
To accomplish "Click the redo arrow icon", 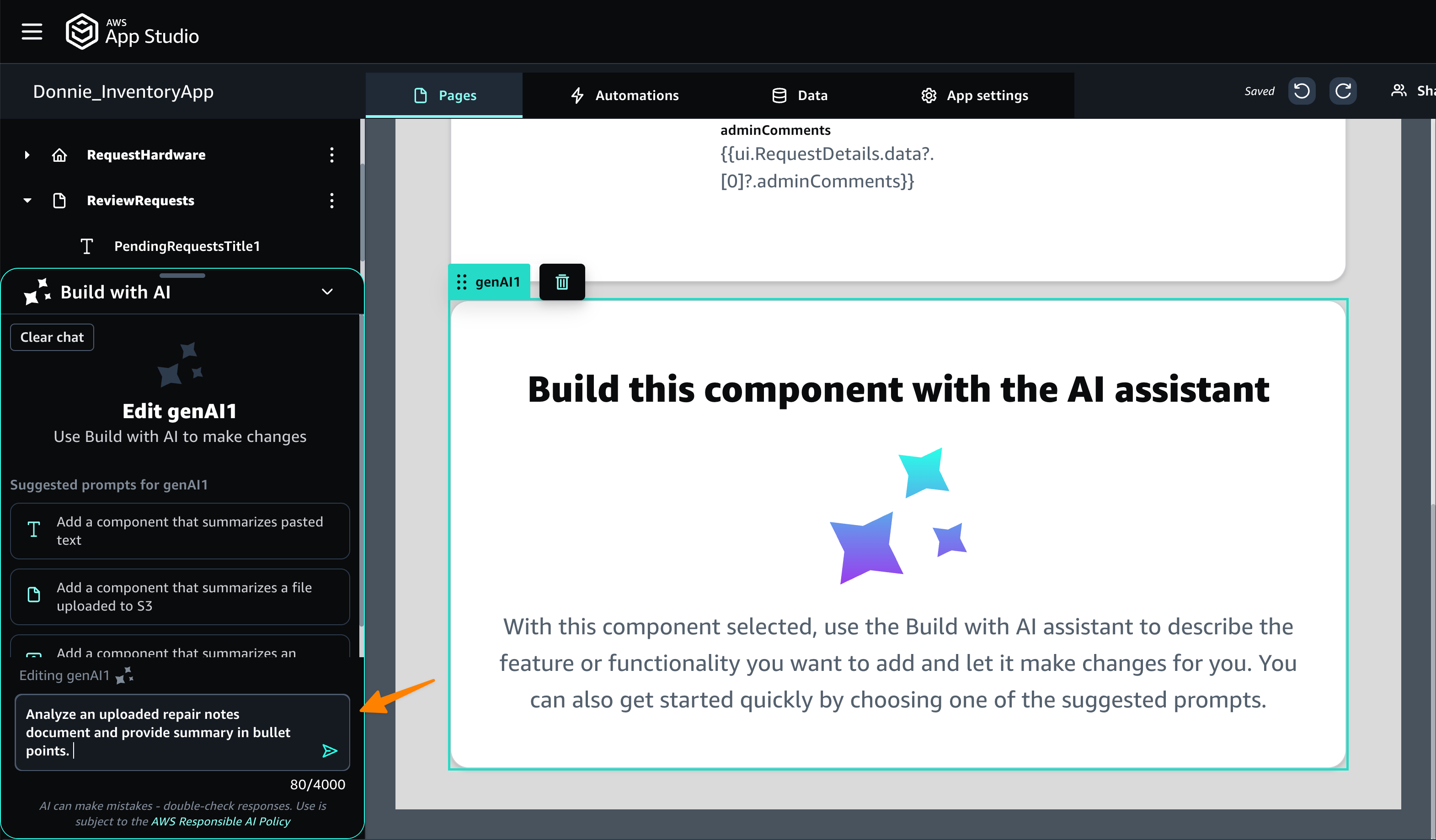I will (1343, 91).
